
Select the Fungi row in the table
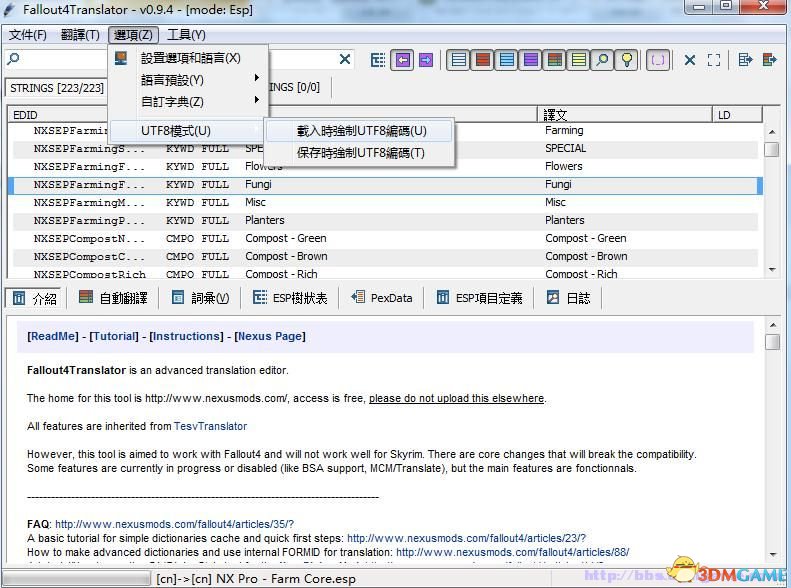tap(385, 185)
